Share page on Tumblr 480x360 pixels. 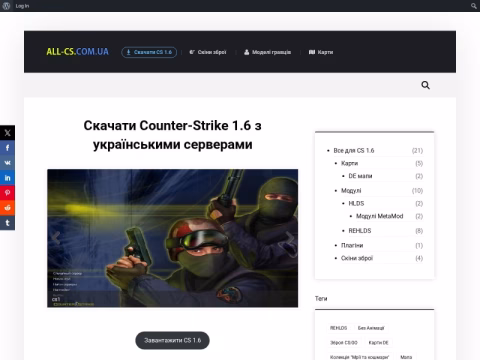(7, 223)
